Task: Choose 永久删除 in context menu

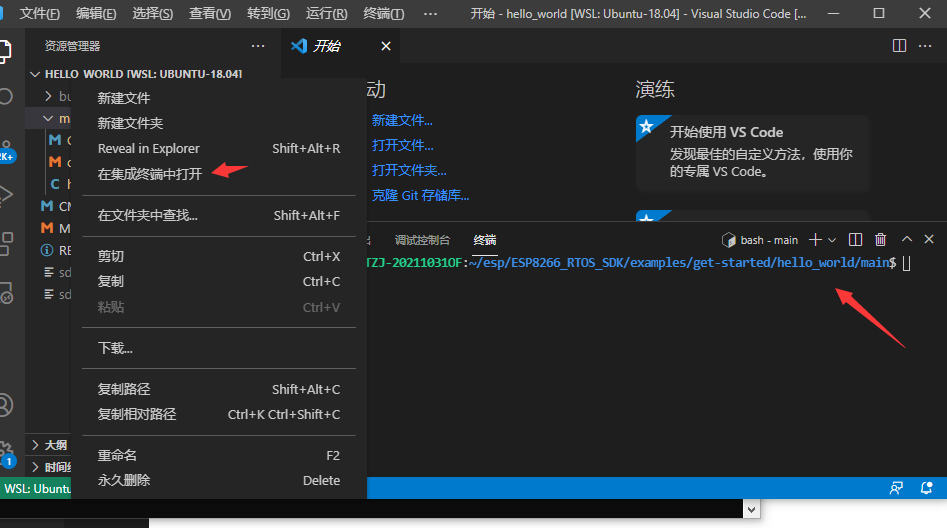Action: 219,481
